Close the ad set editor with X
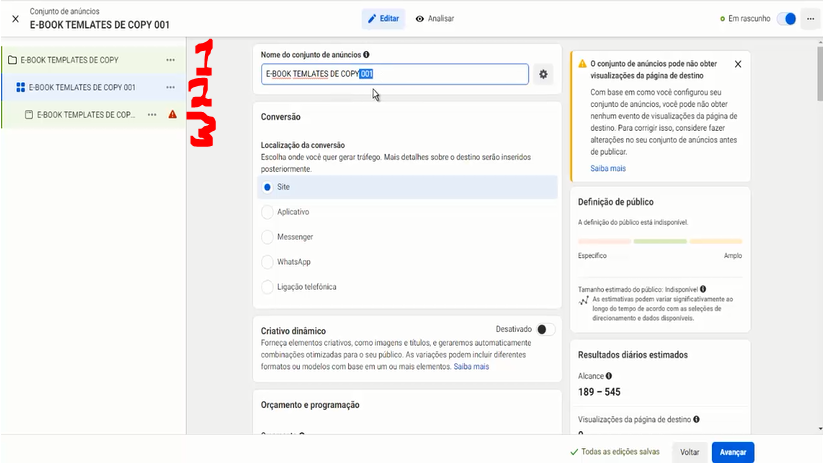Image resolution: width=823 pixels, height=463 pixels. 15,19
